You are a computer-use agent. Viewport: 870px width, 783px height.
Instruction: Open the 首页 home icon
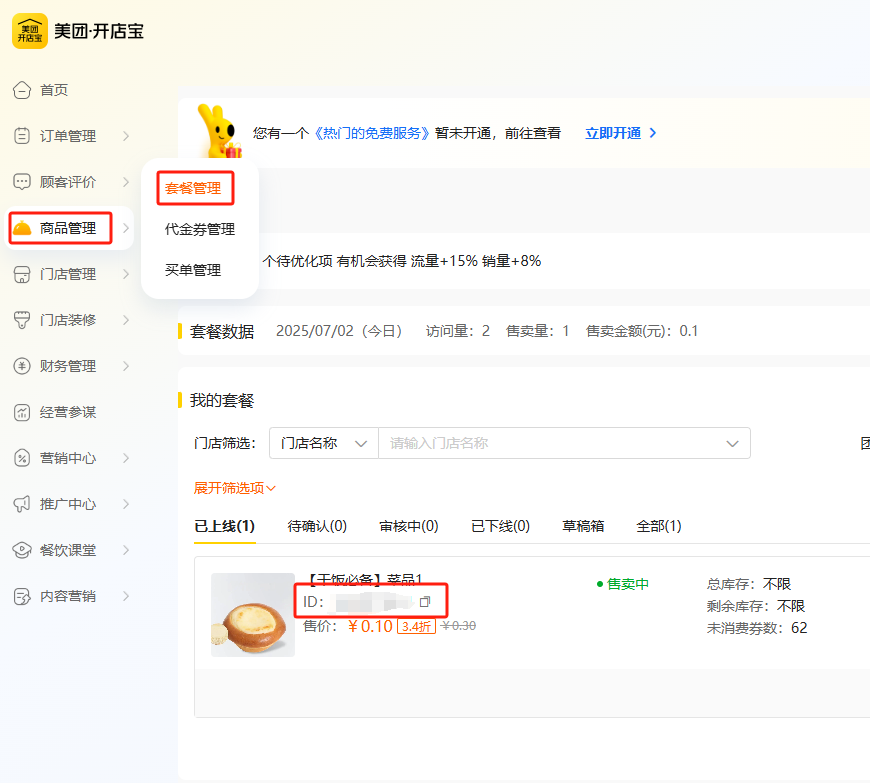pyautogui.click(x=22, y=90)
